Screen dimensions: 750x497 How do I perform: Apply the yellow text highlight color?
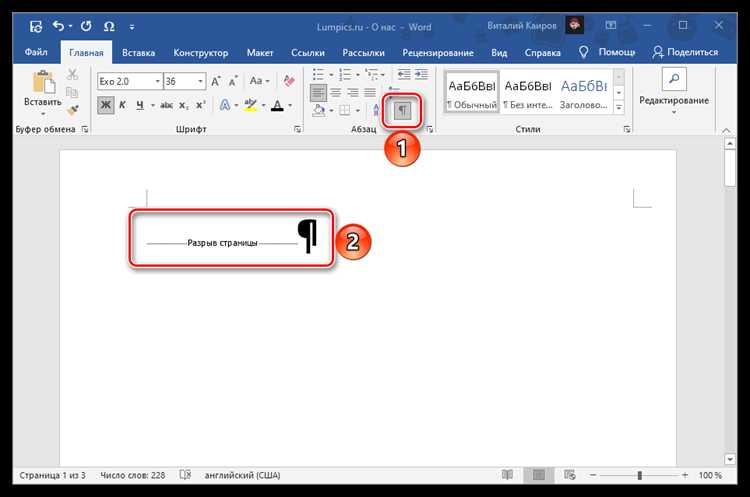(x=250, y=105)
